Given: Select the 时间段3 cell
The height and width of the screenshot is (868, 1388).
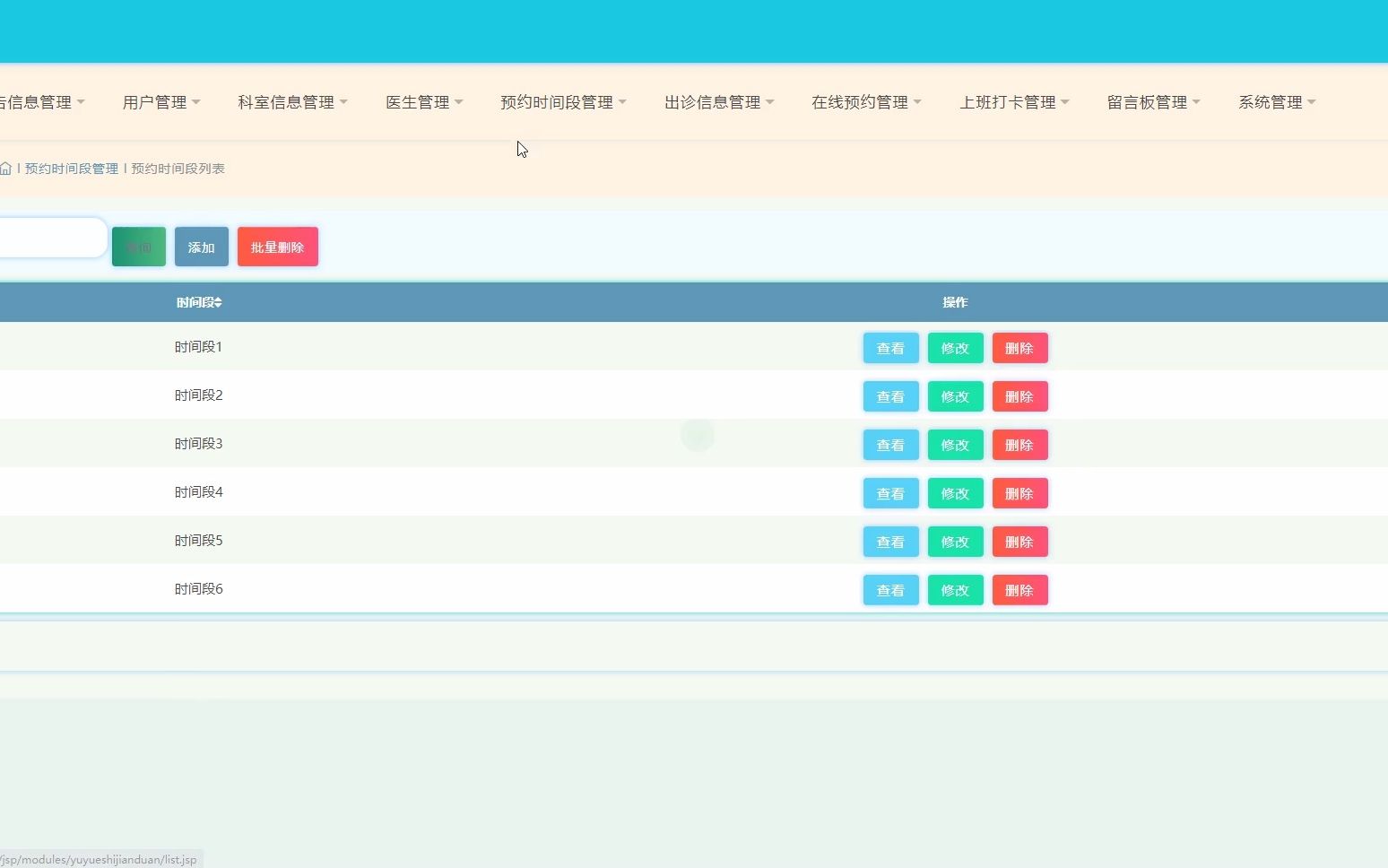Looking at the screenshot, I should (x=199, y=444).
